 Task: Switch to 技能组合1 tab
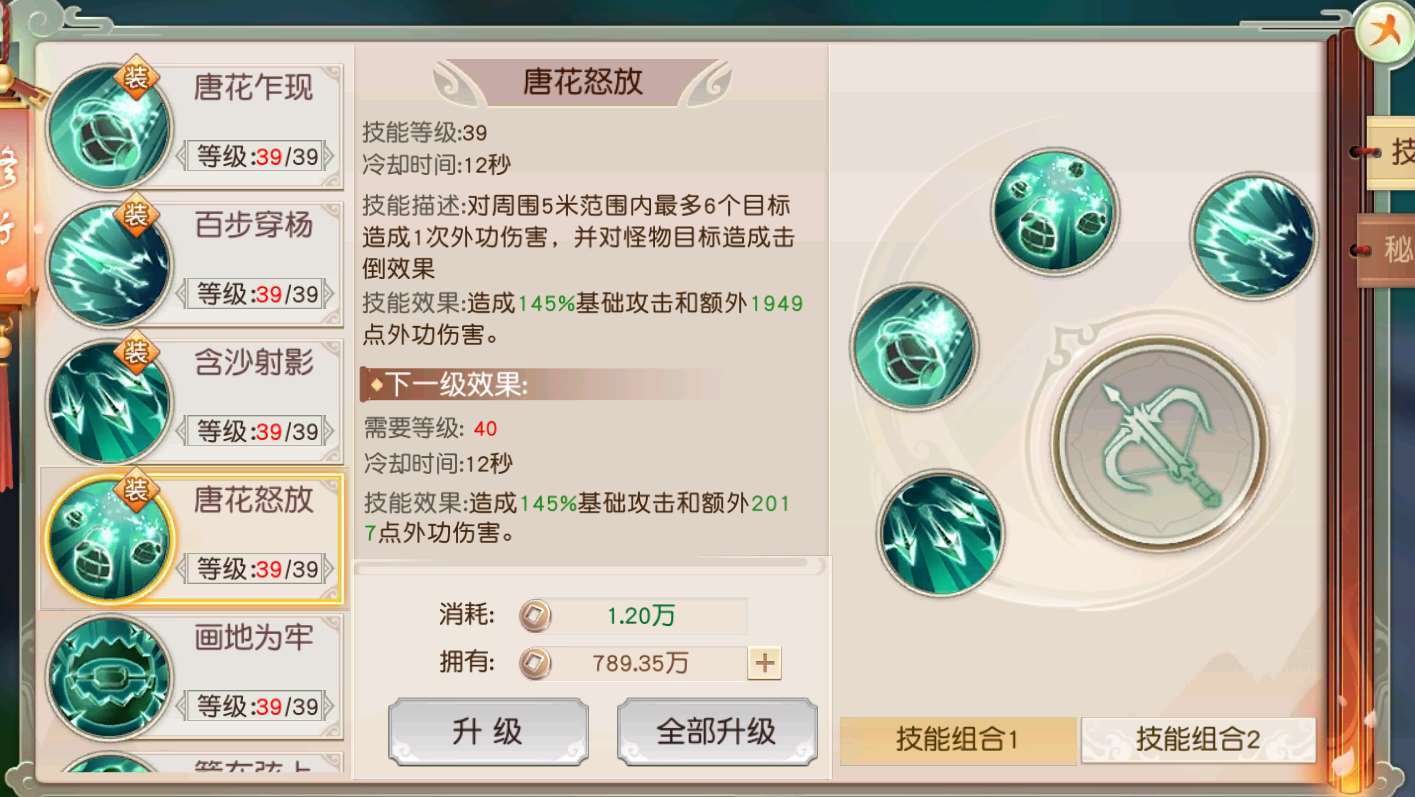point(958,741)
